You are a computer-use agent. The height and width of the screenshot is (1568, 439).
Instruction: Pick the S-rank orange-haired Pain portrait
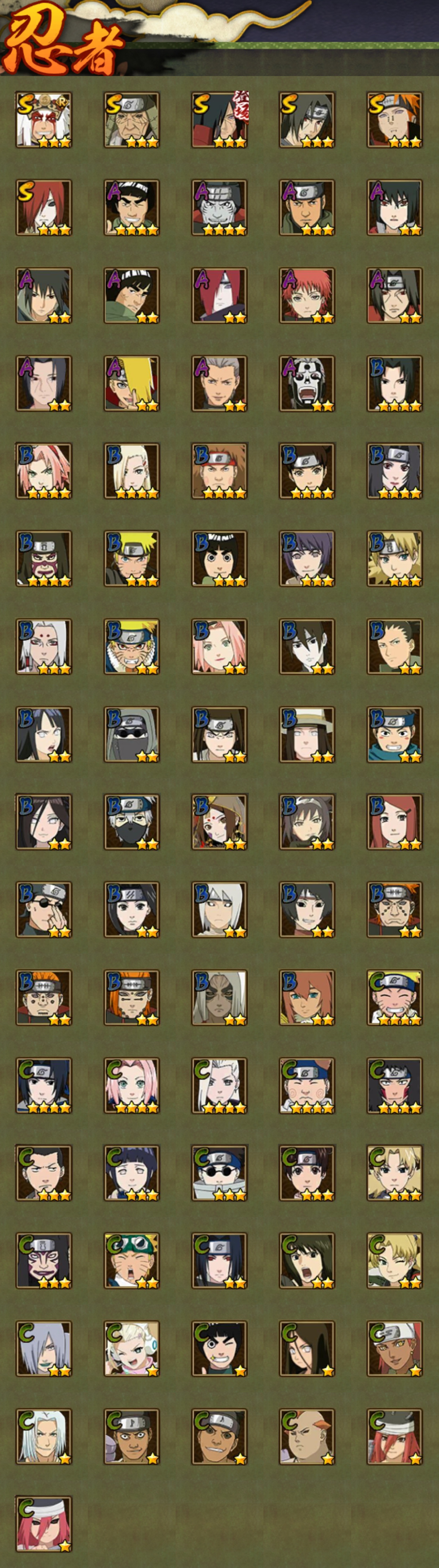click(x=395, y=120)
